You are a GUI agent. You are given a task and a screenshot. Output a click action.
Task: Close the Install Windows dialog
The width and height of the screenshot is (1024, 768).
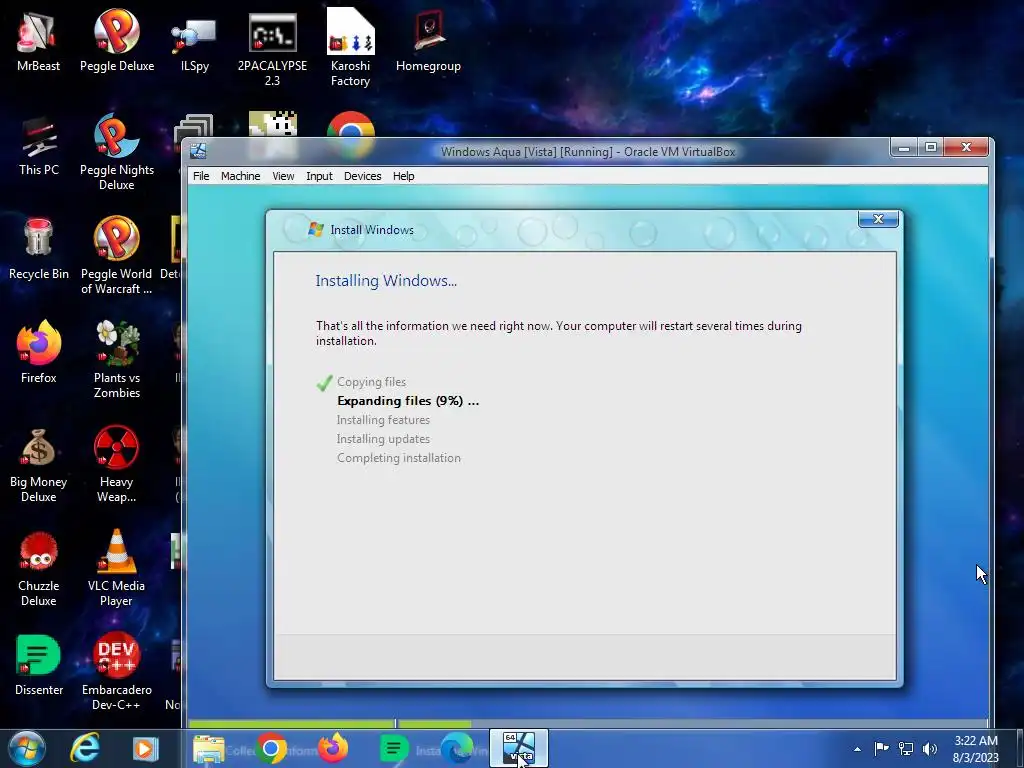click(878, 219)
